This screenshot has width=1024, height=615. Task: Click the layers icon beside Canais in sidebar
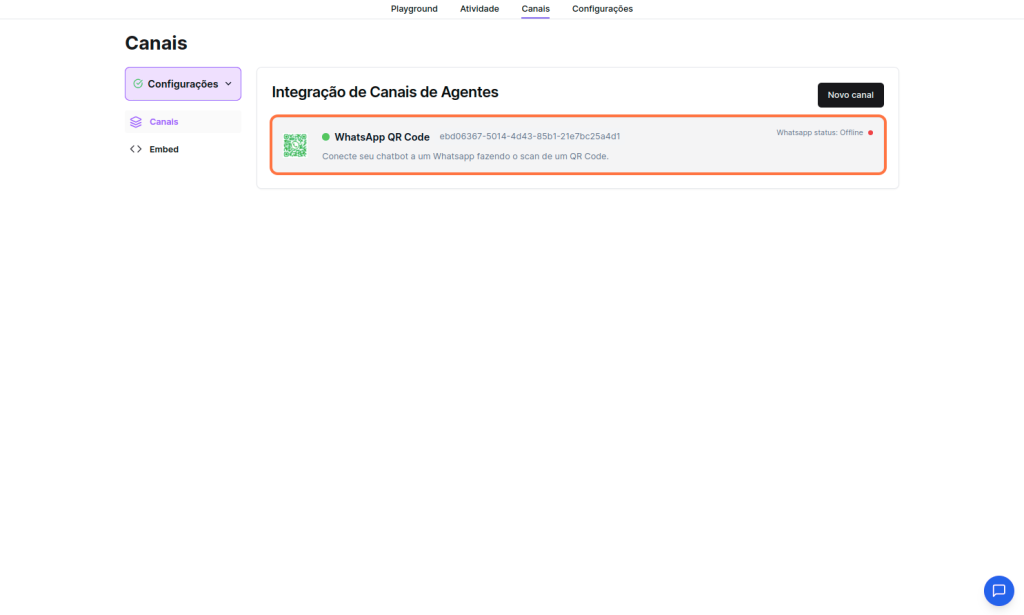[x=136, y=122]
